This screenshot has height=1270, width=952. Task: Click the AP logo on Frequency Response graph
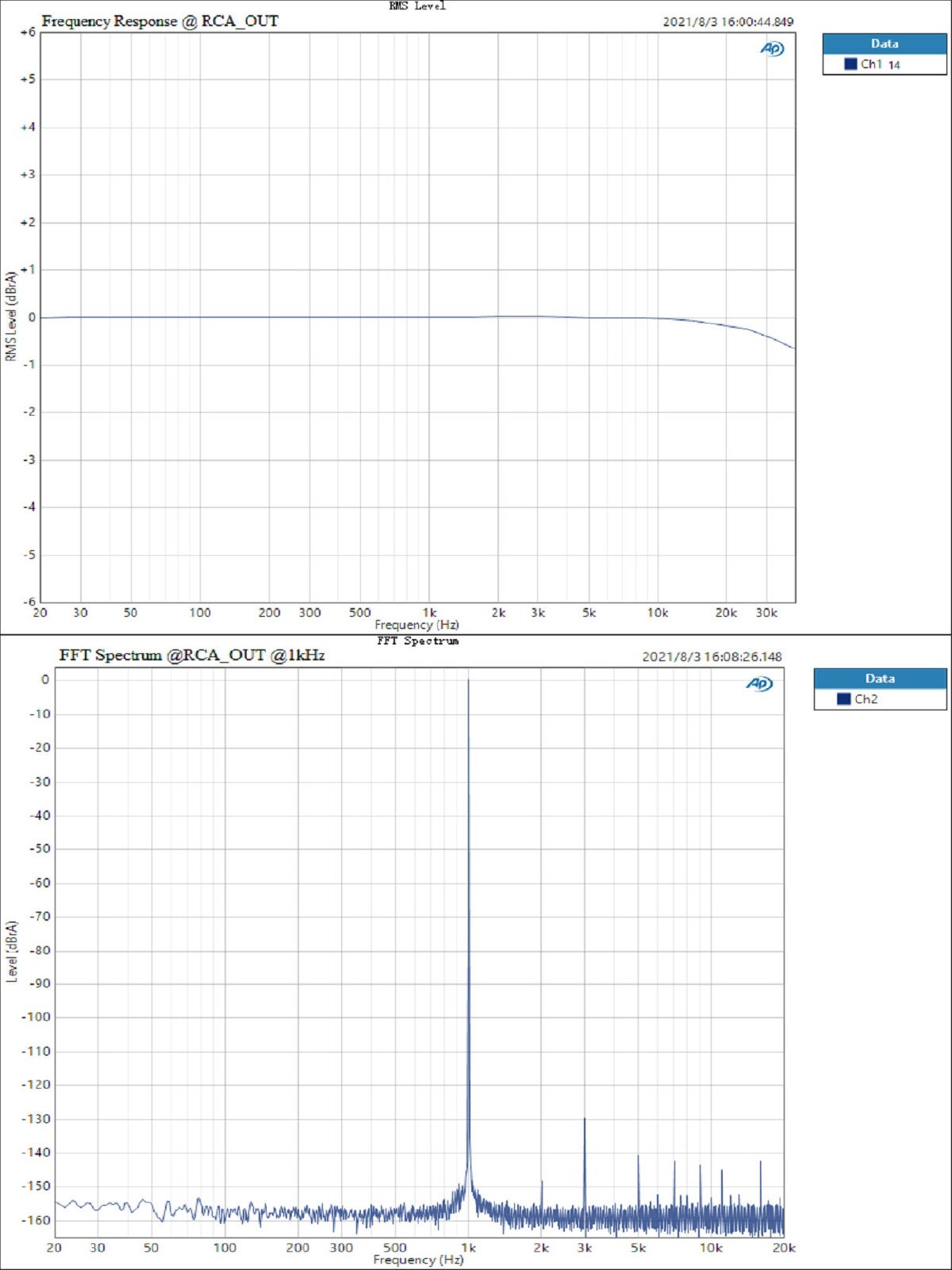[x=772, y=49]
